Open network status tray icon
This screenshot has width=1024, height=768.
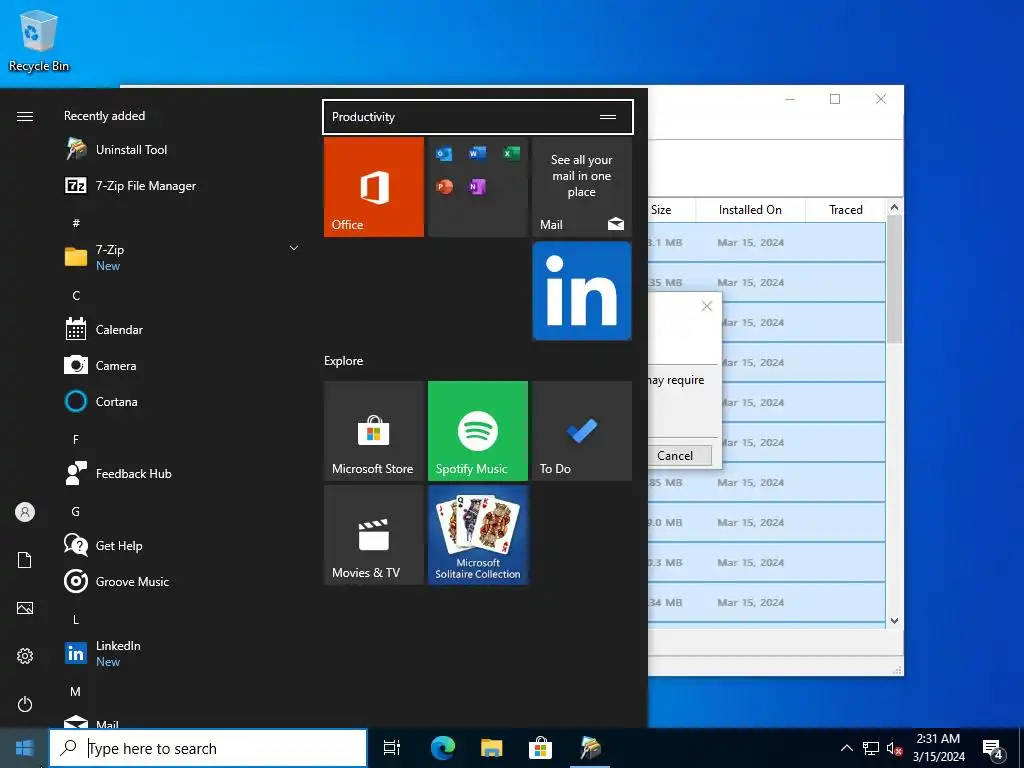tap(871, 748)
